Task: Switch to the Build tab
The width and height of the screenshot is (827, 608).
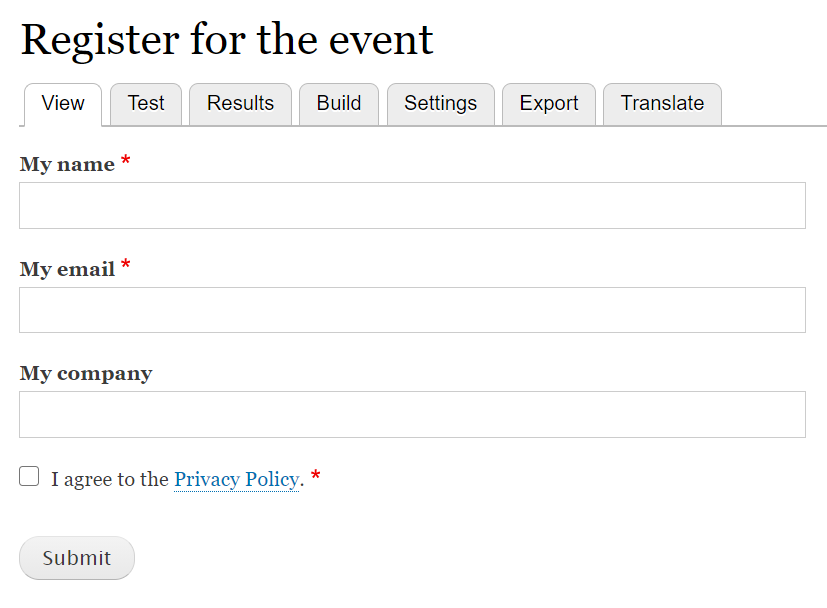Action: [x=338, y=103]
